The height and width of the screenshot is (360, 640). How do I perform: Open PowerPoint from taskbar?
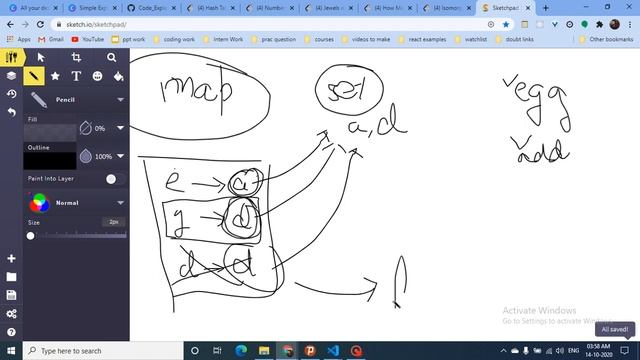click(310, 351)
